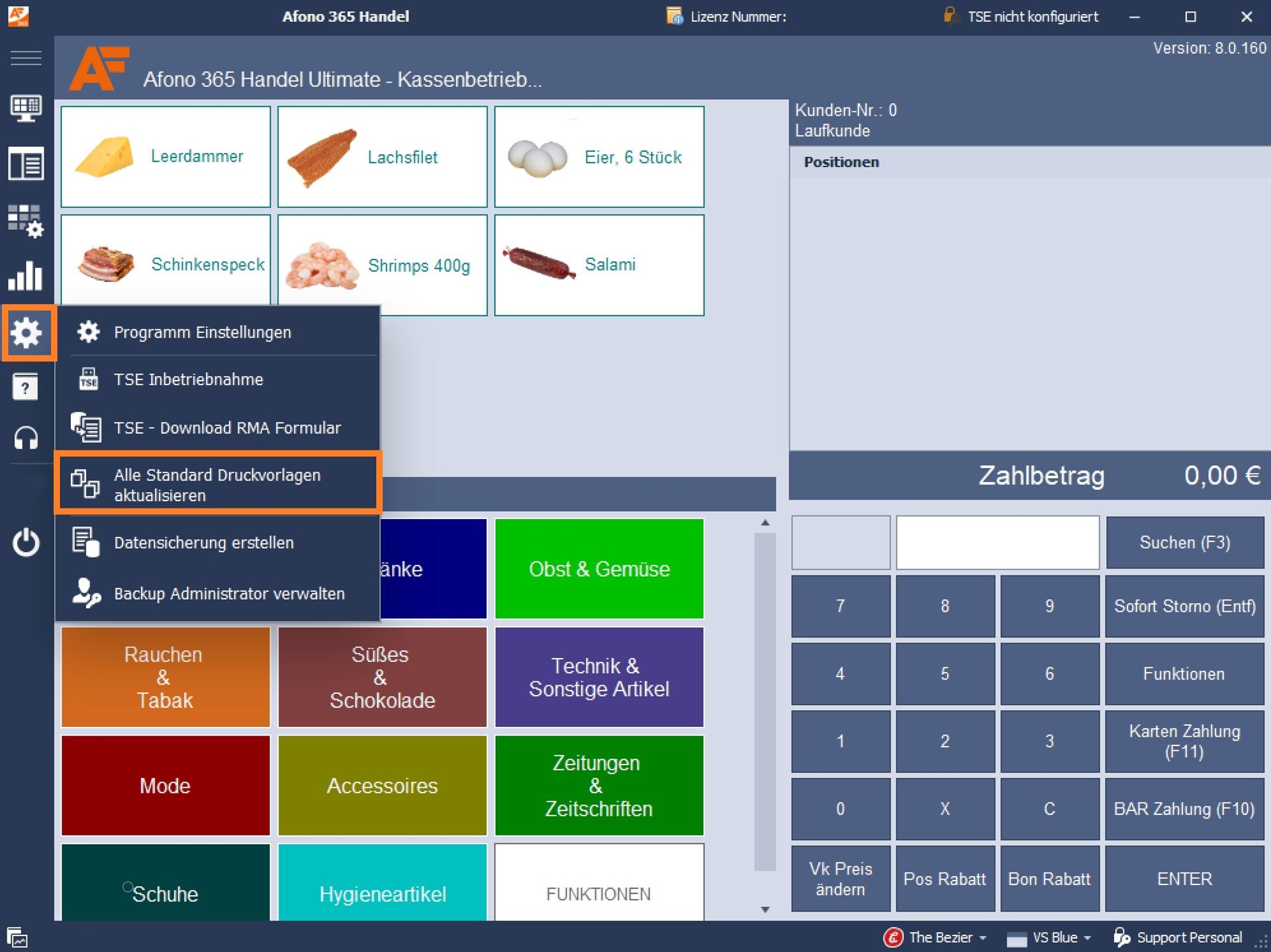Open the hamburger menu in sidebar
1271x952 pixels.
pyautogui.click(x=26, y=58)
